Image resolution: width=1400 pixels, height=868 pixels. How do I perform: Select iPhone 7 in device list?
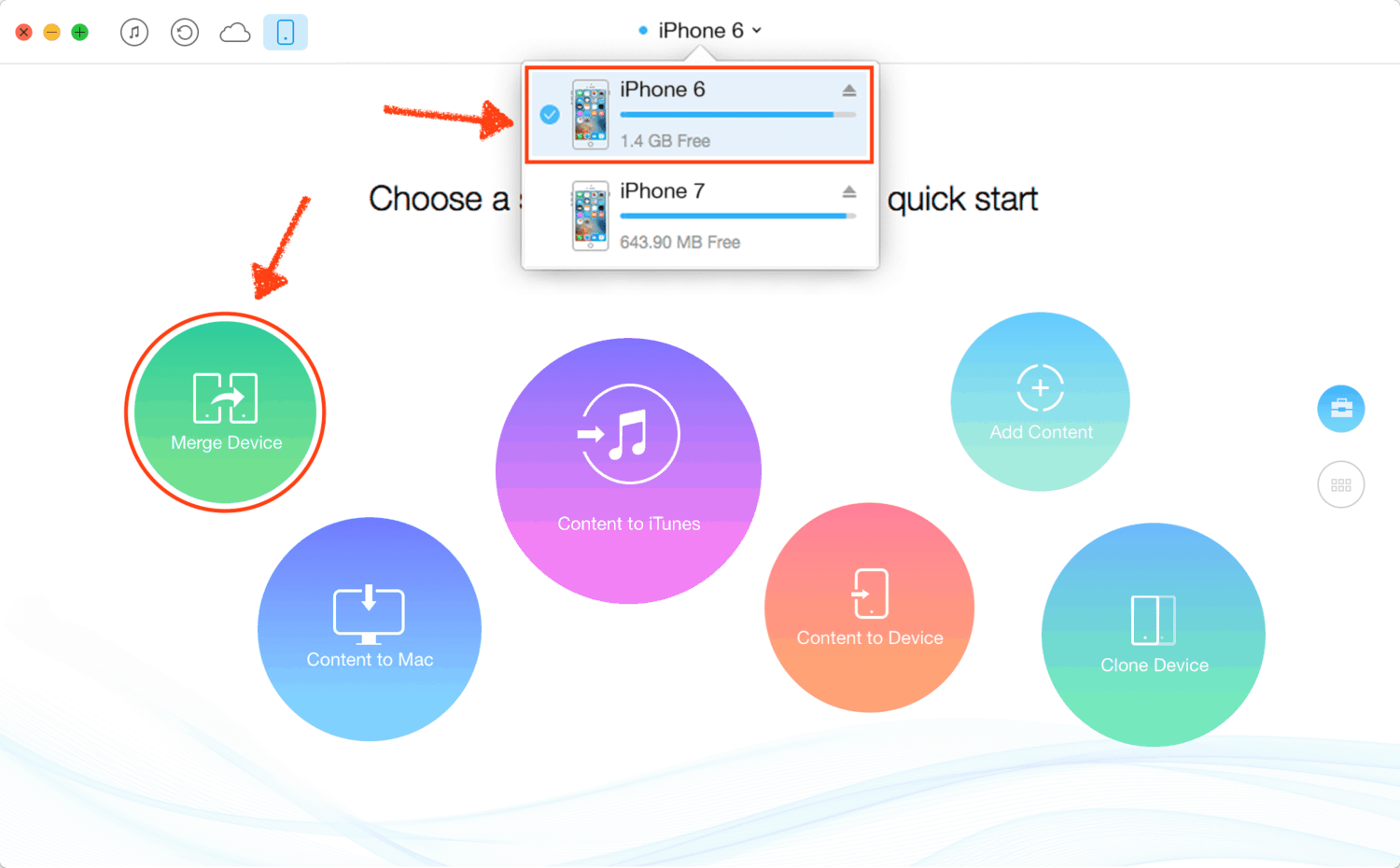click(700, 217)
